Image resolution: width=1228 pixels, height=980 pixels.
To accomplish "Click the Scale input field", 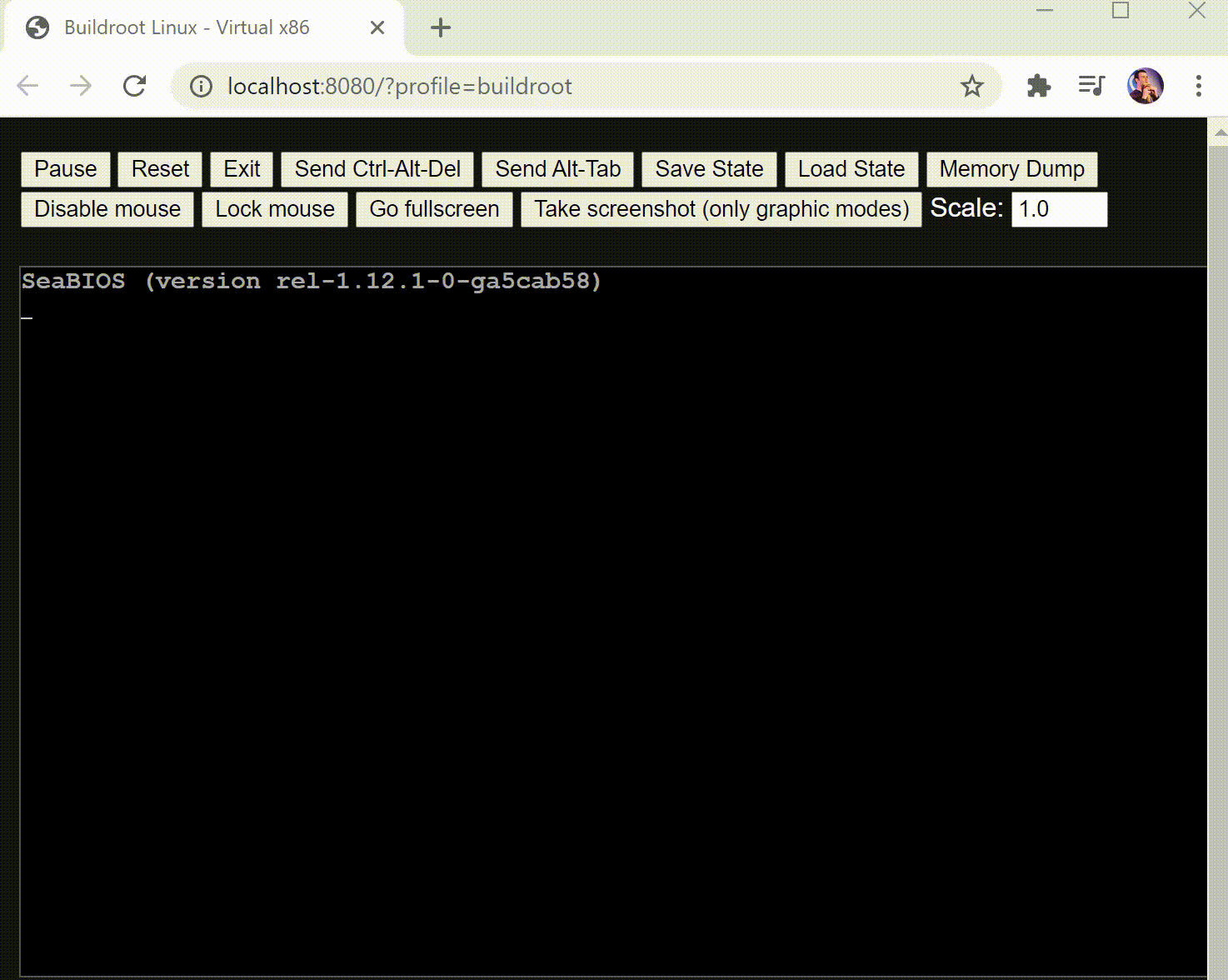I will [x=1059, y=209].
